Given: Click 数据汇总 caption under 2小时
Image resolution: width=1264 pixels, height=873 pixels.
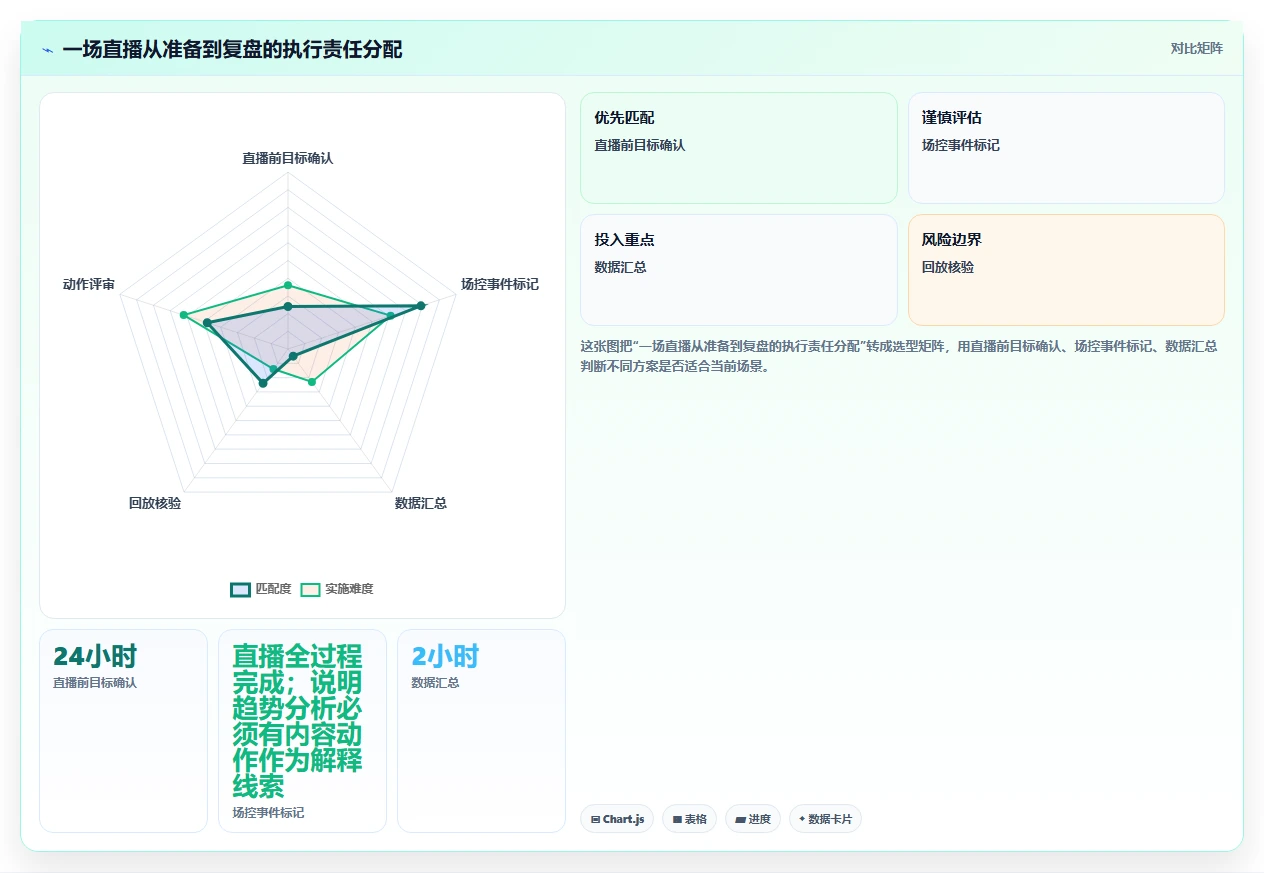Looking at the screenshot, I should click(x=435, y=683).
